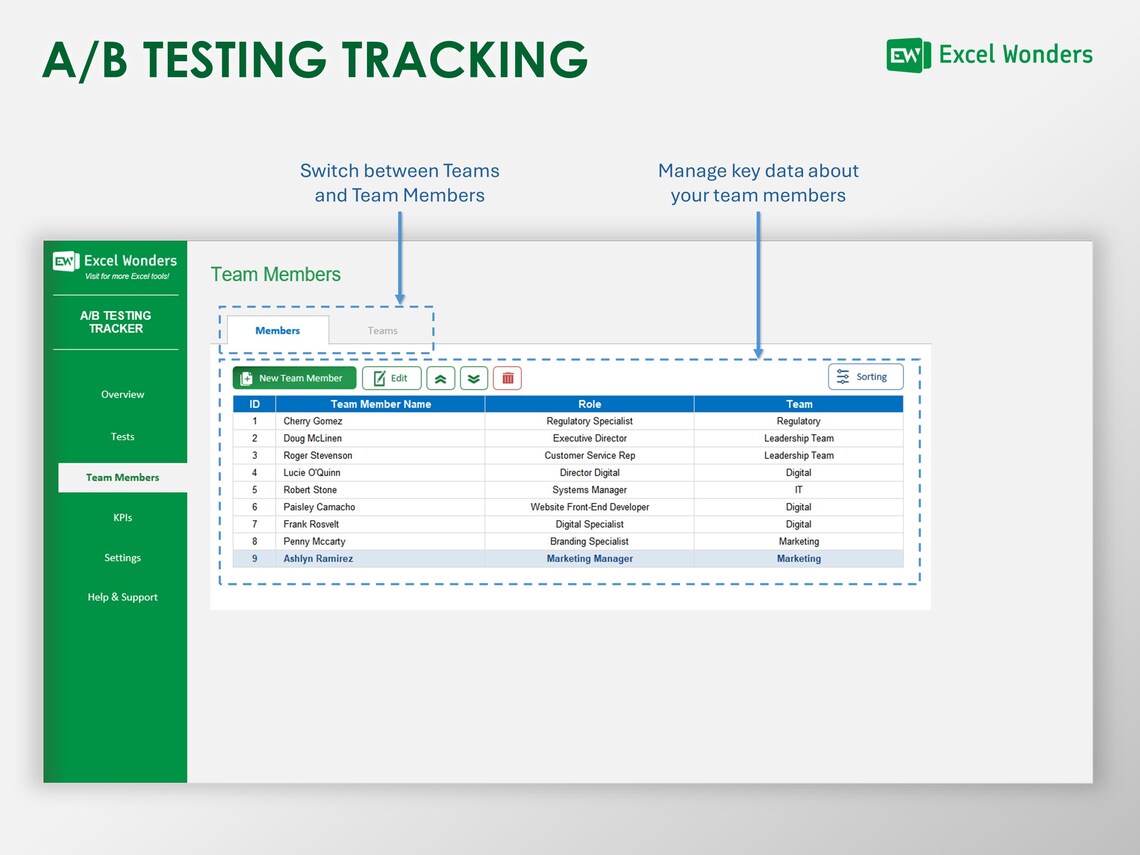Viewport: 1140px width, 855px height.
Task: Open the Overview page
Action: tap(122, 394)
